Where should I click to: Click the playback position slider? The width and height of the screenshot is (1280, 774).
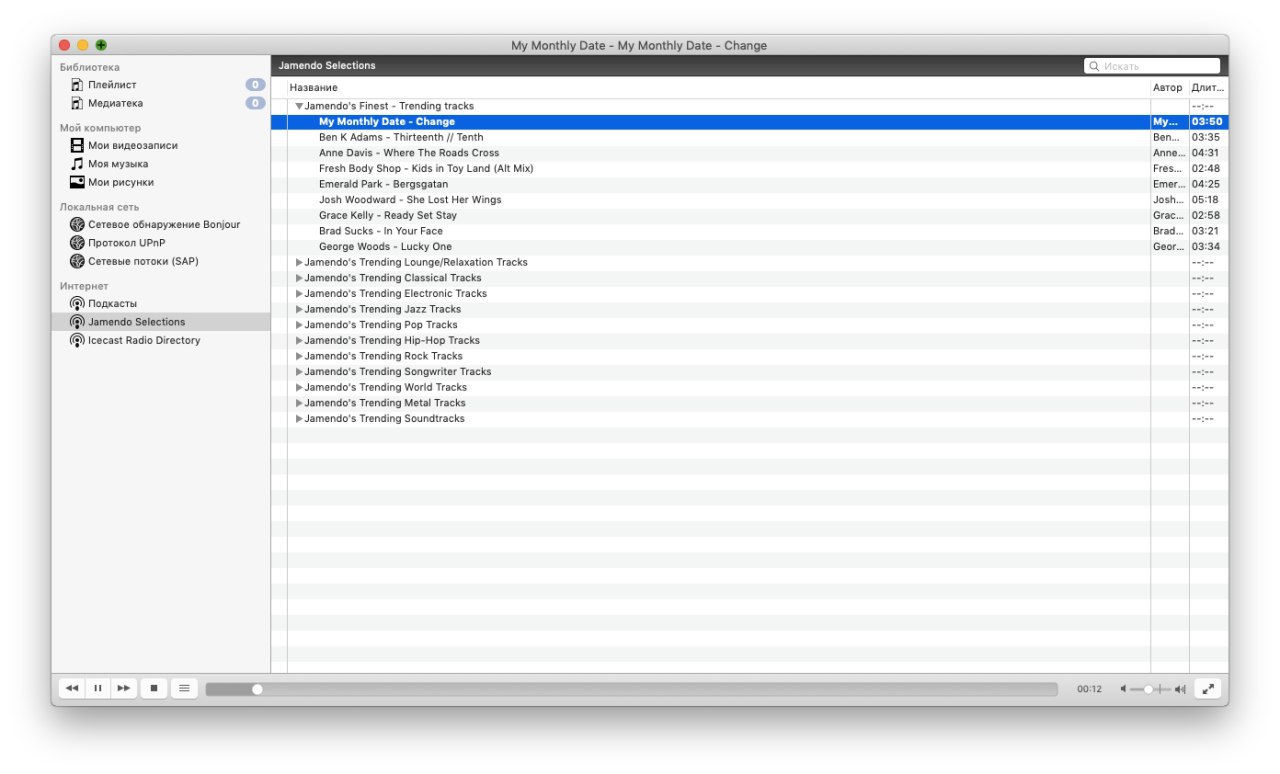point(631,689)
